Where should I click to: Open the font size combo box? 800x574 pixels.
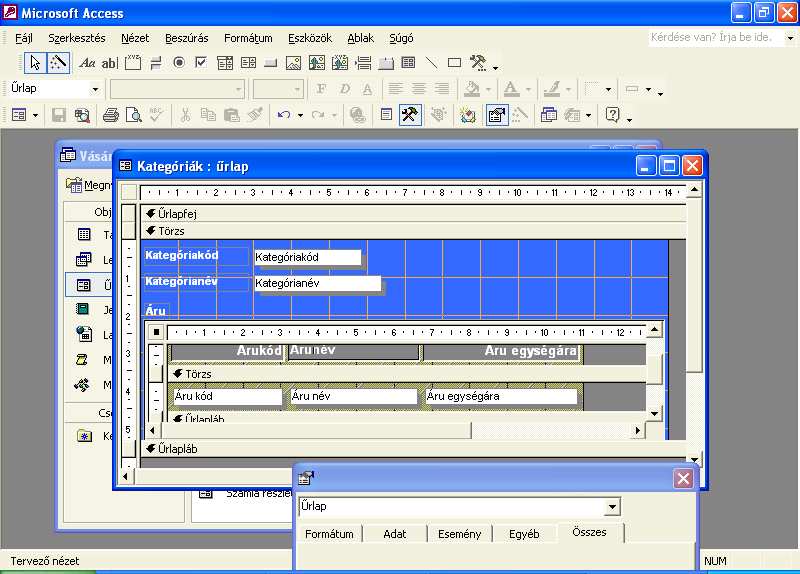[278, 89]
